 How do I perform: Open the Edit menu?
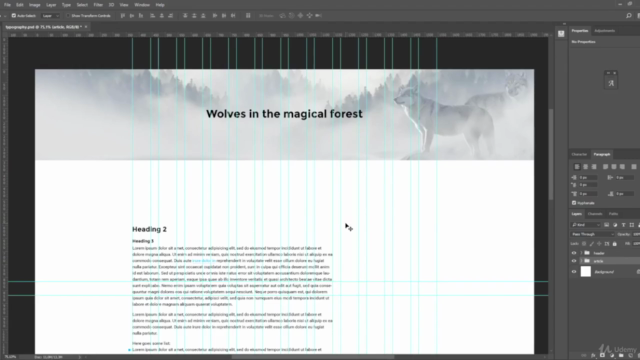click(x=20, y=5)
